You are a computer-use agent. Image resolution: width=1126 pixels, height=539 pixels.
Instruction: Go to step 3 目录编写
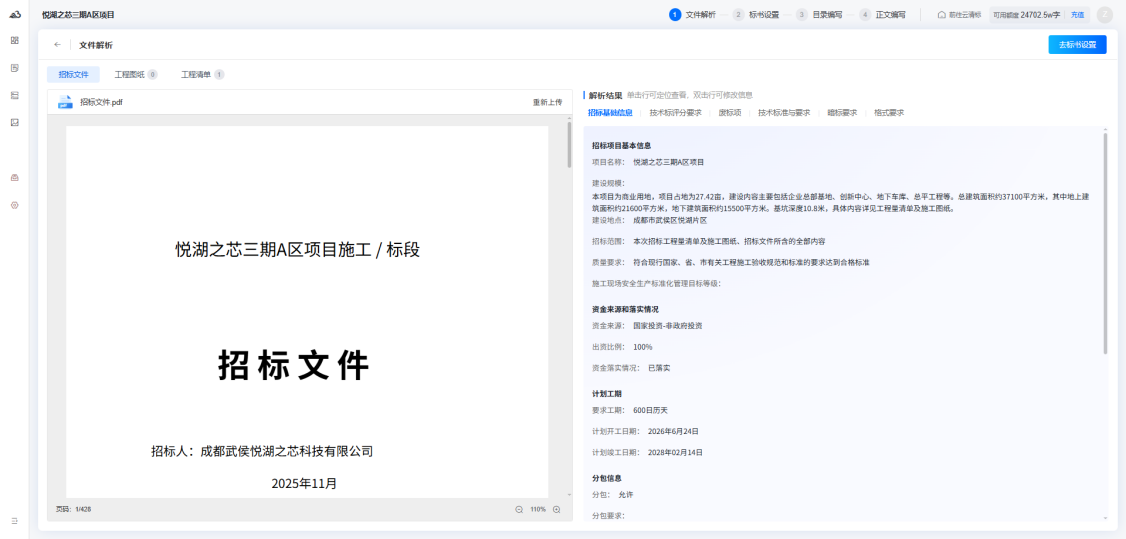819,14
